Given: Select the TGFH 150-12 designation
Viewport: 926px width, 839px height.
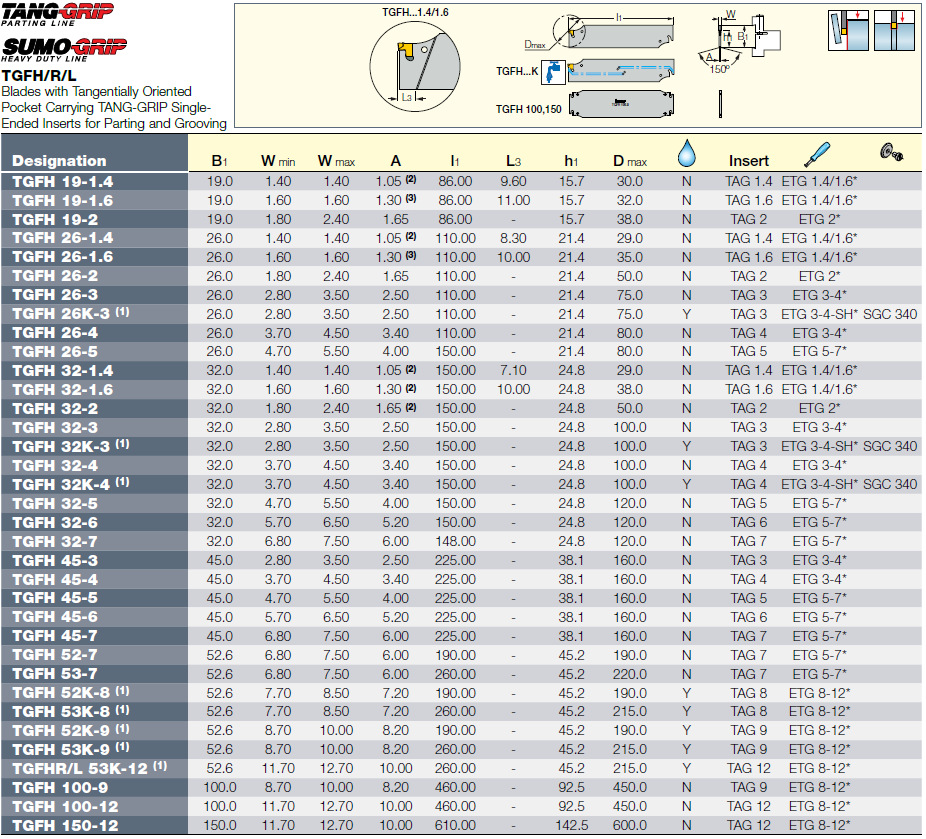Looking at the screenshot, I should 65,825.
